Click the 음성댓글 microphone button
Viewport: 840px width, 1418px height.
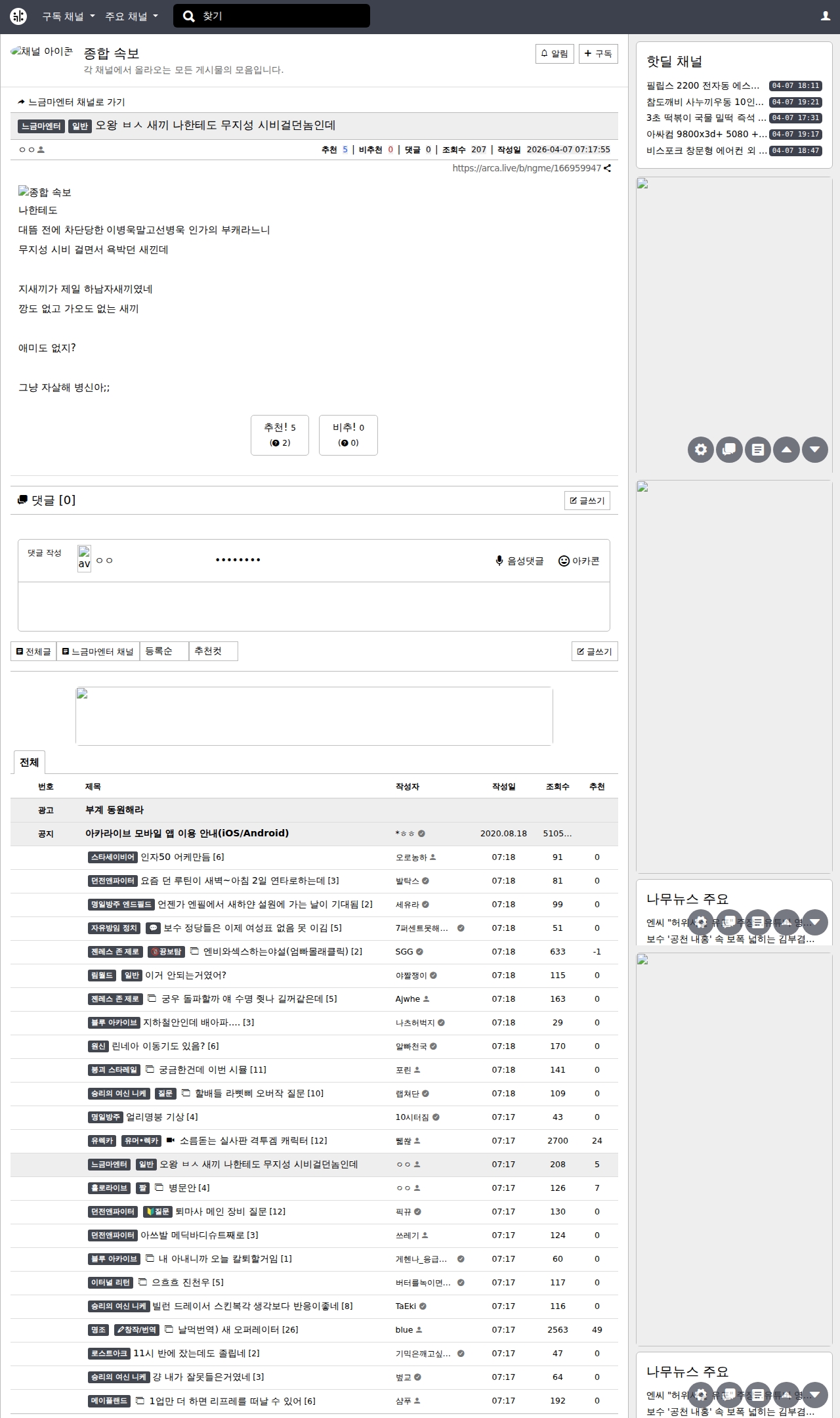coord(520,561)
